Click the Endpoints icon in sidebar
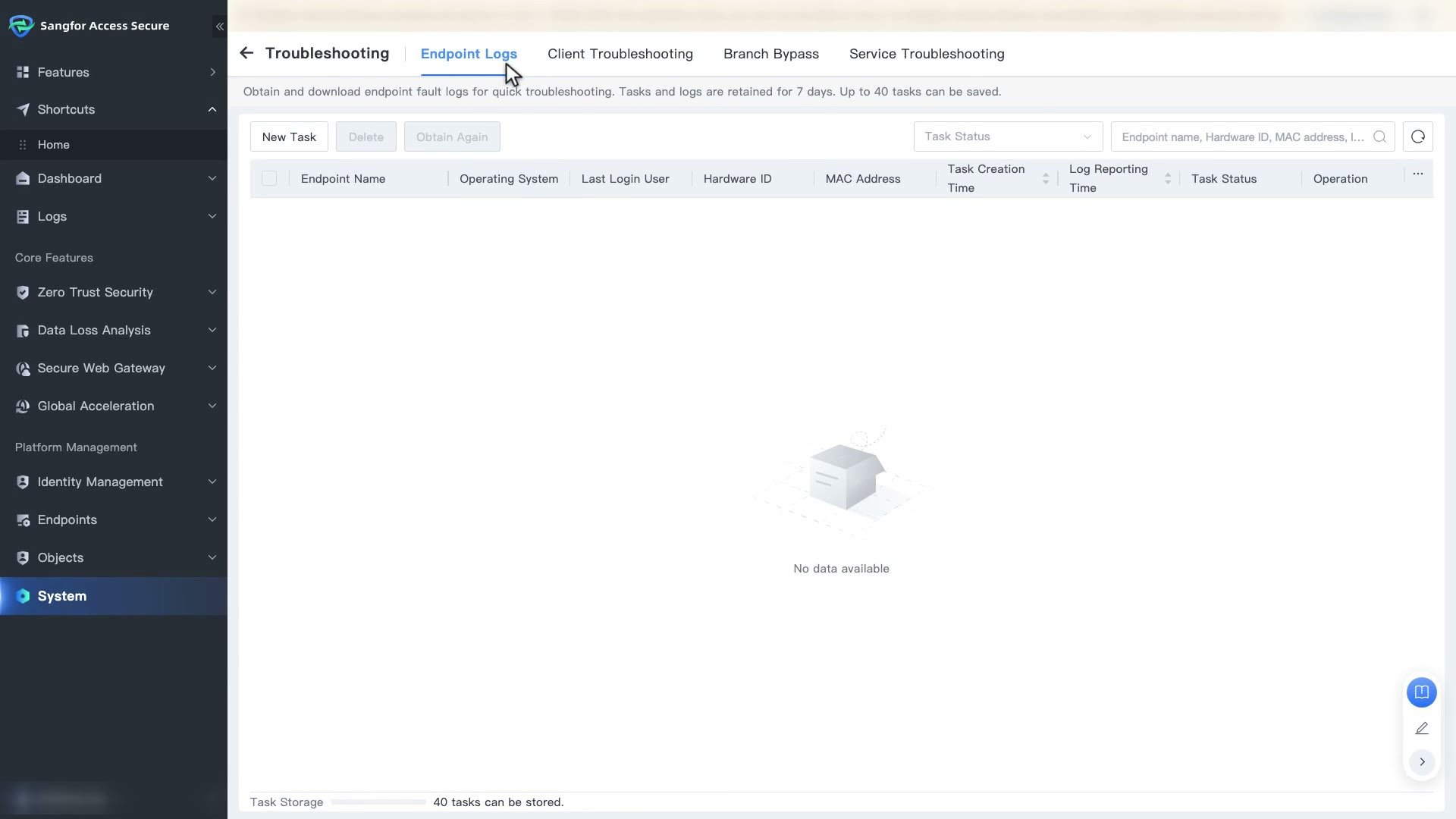This screenshot has height=819, width=1456. (23, 520)
